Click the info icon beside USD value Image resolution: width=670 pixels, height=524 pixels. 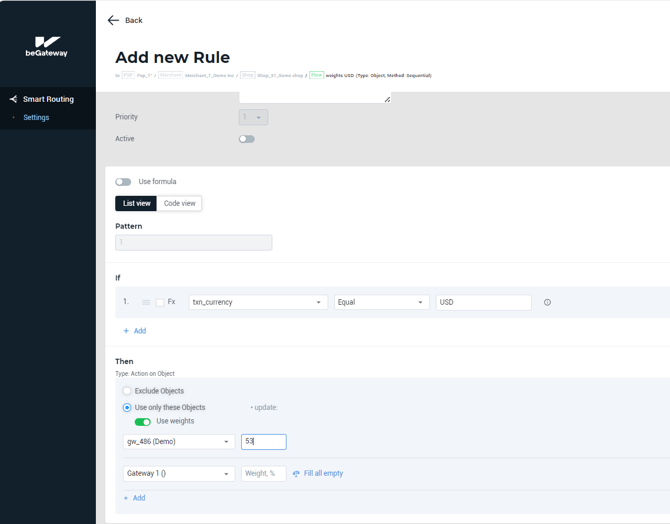[x=547, y=302]
